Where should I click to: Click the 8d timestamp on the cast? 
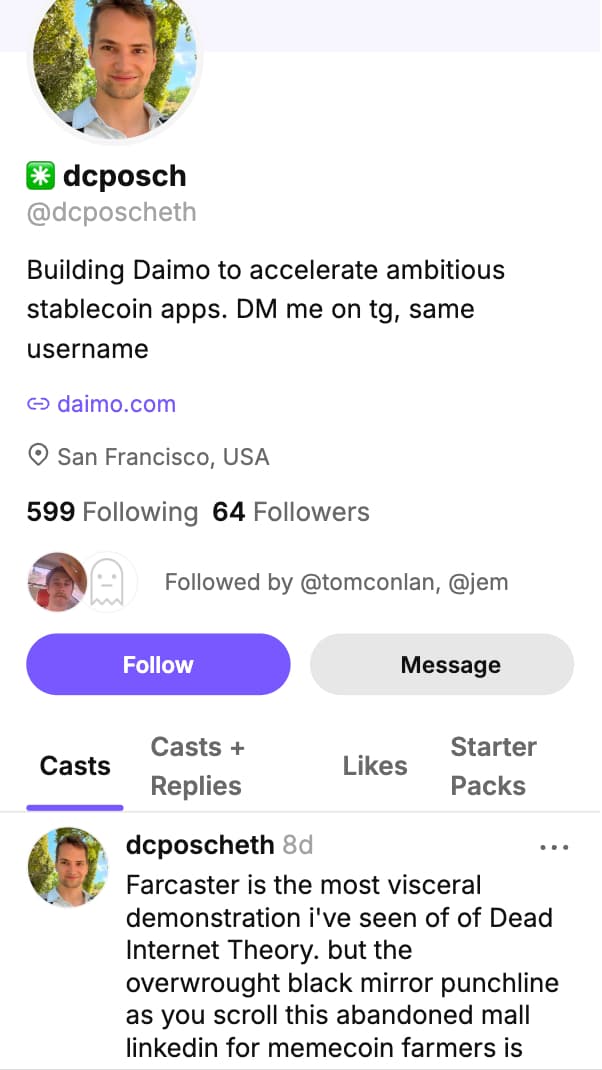coord(298,845)
